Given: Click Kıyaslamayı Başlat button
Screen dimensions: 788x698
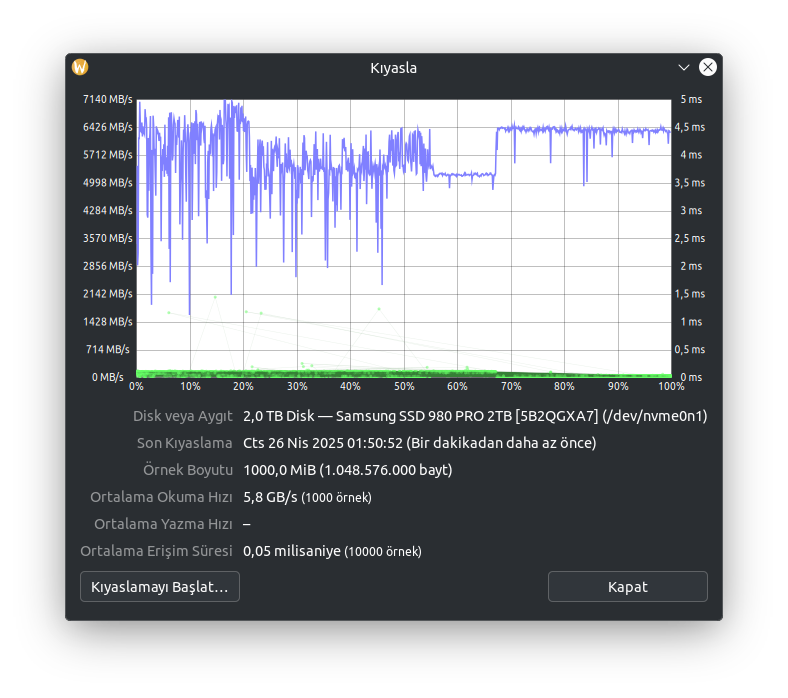Looking at the screenshot, I should 160,586.
